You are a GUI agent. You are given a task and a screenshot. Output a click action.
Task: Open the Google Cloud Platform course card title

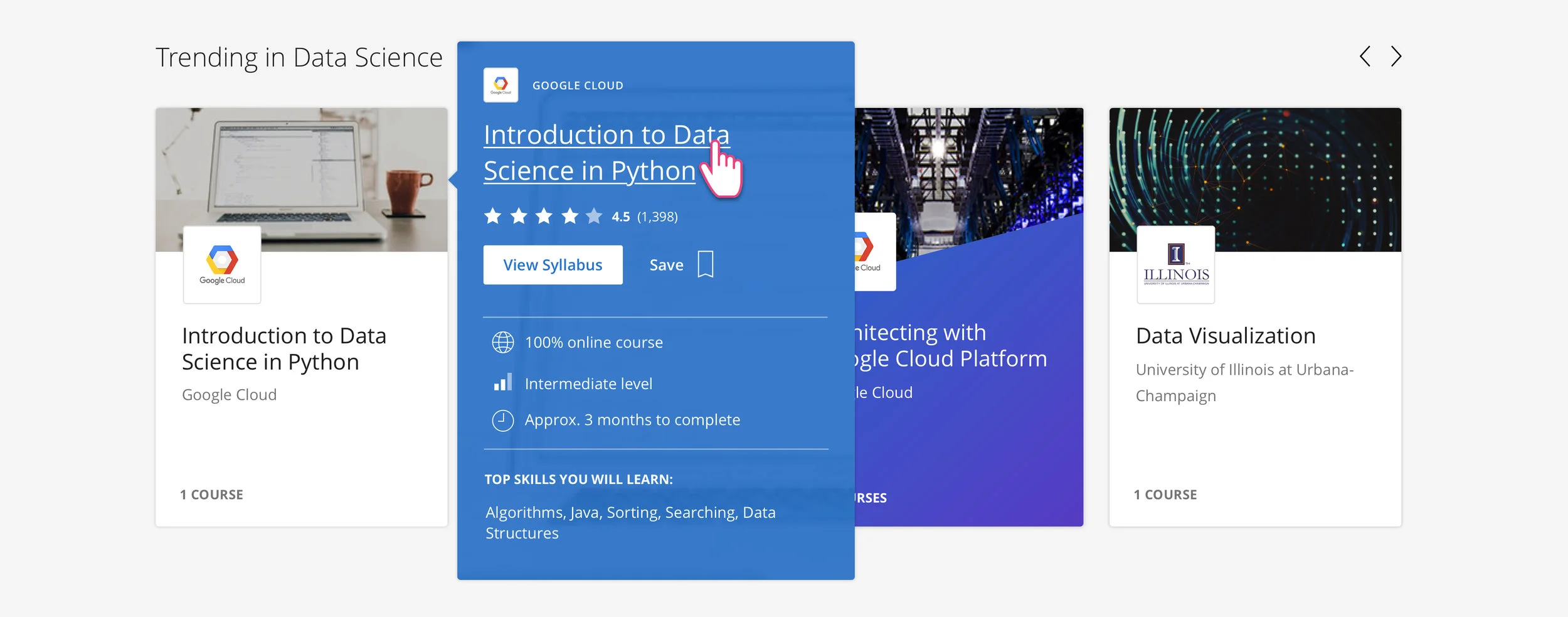pos(951,345)
